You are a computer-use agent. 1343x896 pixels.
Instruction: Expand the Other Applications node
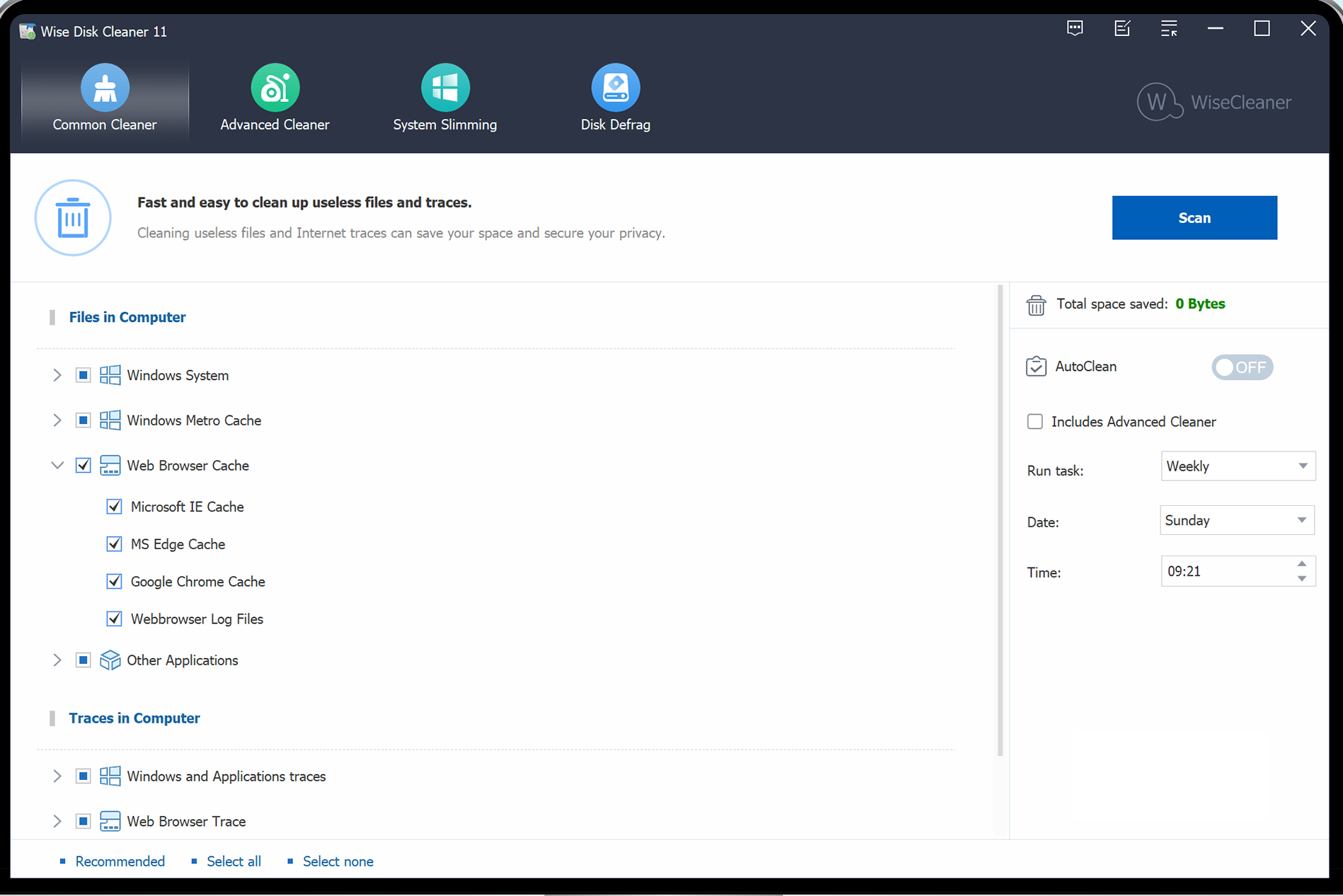(x=57, y=660)
